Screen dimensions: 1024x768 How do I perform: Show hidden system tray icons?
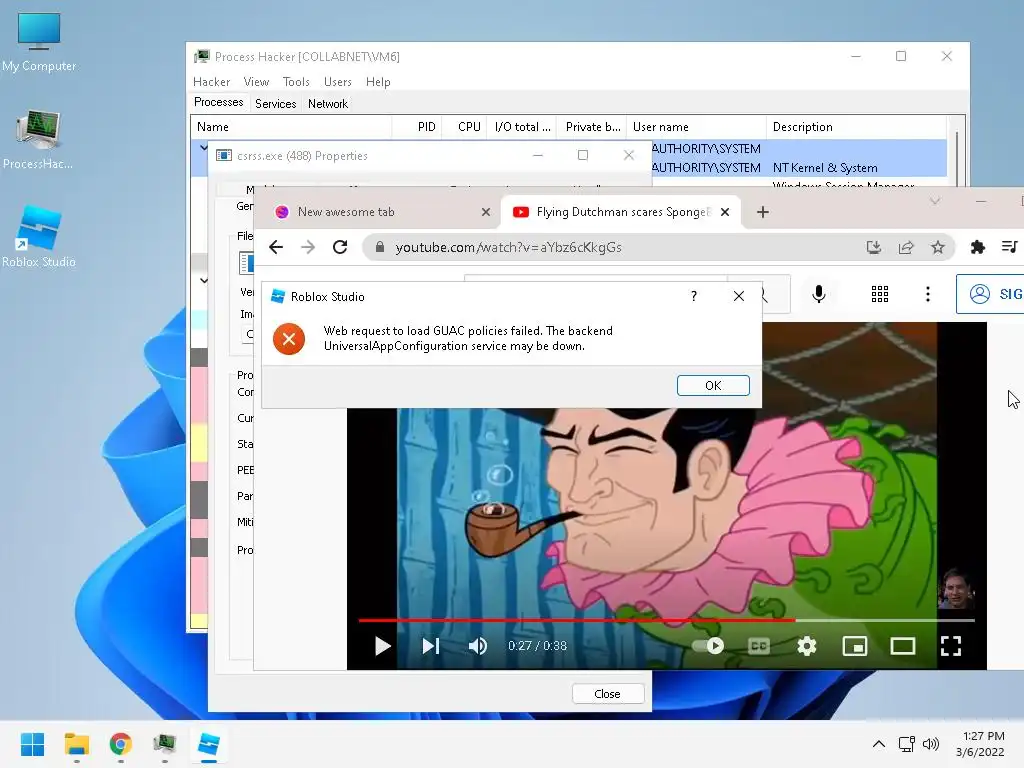pos(879,744)
